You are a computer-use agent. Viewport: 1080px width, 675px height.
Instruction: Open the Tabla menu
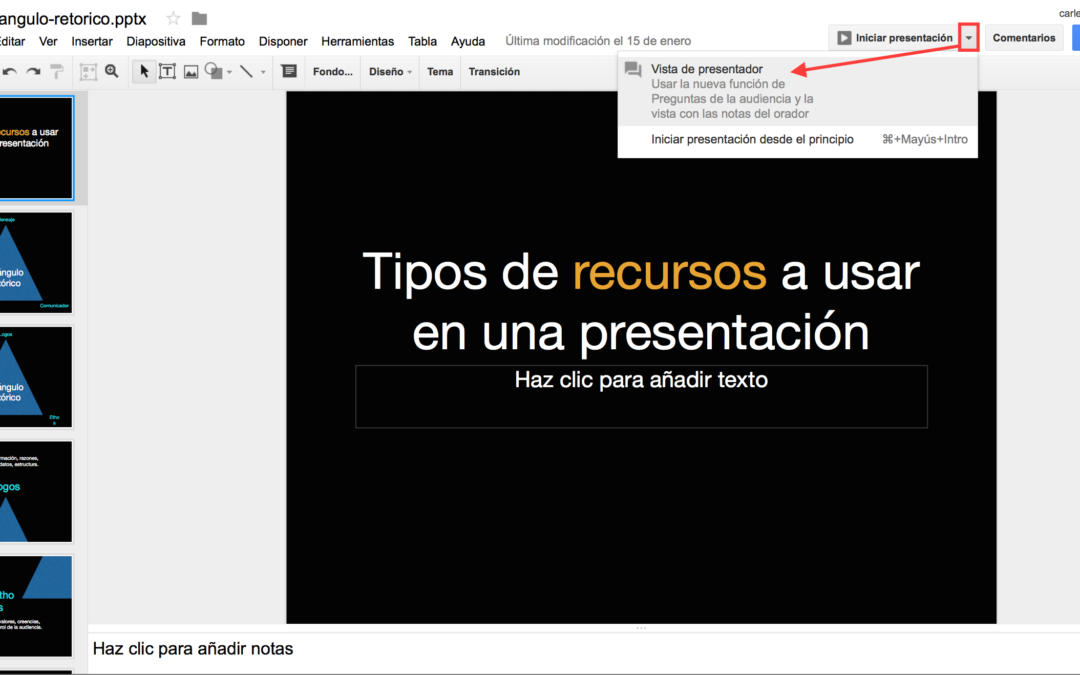coord(422,41)
